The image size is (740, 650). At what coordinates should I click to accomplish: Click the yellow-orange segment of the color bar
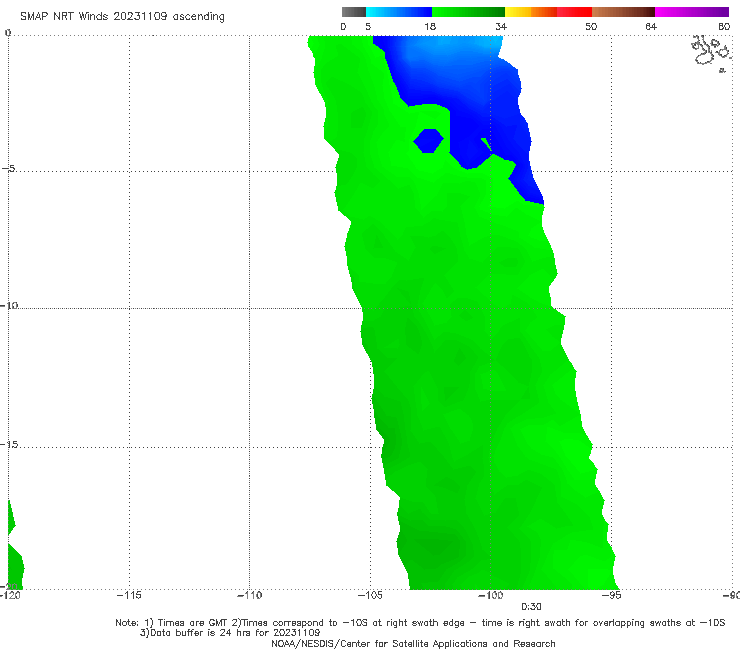(531, 12)
